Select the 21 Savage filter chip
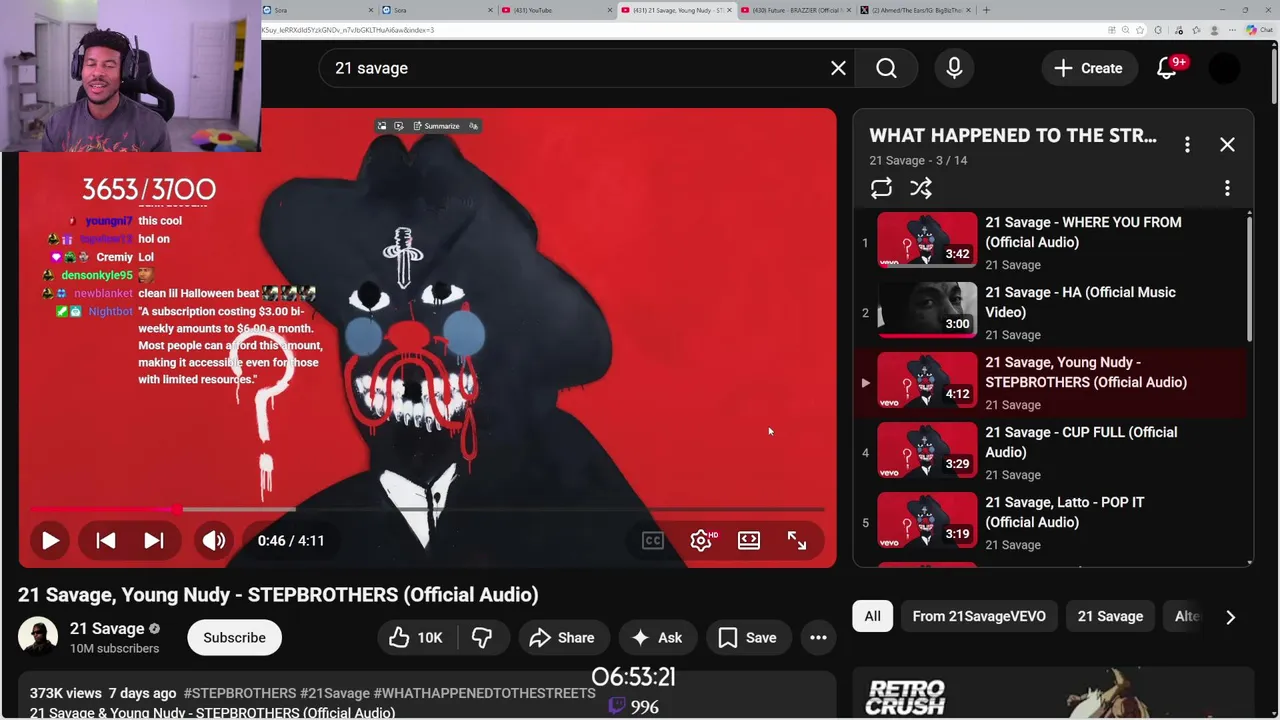1280x720 pixels. point(1110,616)
